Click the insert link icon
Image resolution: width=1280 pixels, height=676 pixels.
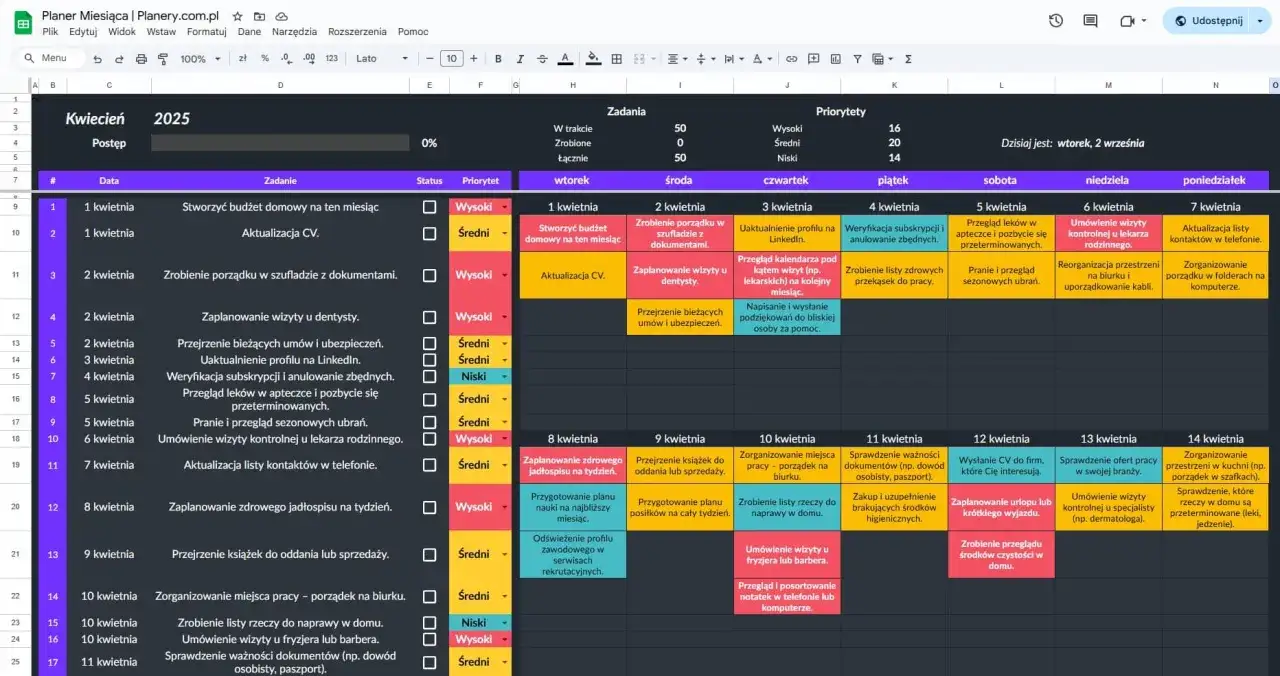pyautogui.click(x=791, y=59)
